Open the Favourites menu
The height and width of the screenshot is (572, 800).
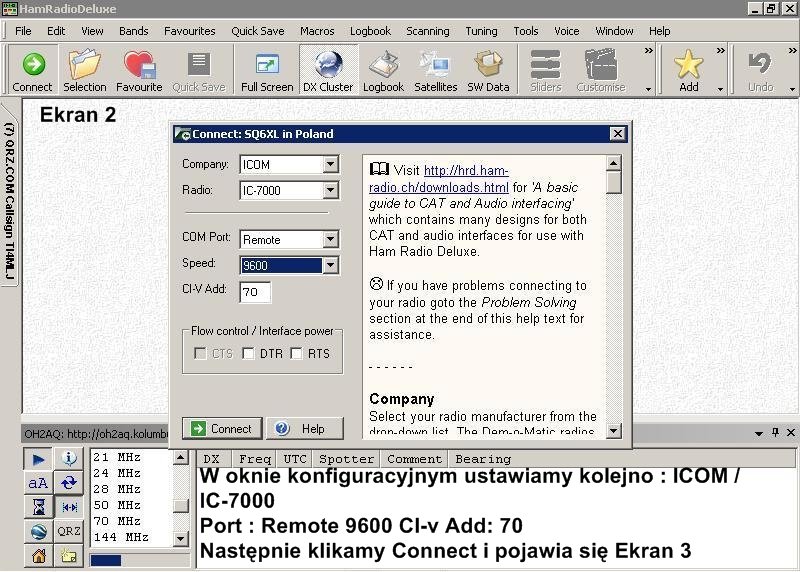(190, 31)
